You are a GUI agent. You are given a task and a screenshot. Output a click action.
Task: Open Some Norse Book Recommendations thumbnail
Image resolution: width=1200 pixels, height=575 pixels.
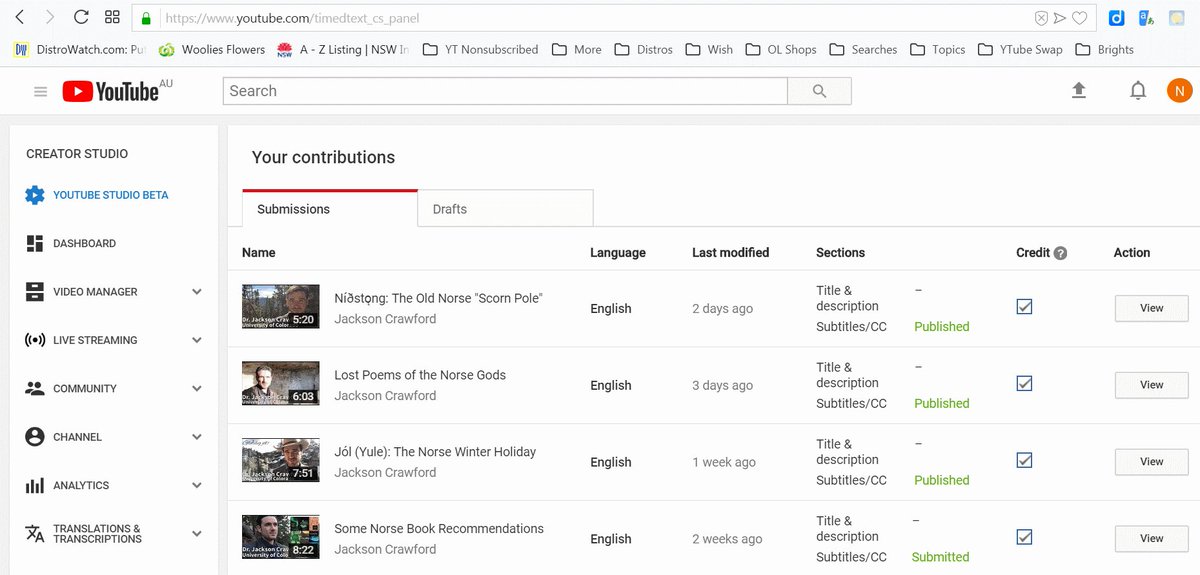point(281,538)
